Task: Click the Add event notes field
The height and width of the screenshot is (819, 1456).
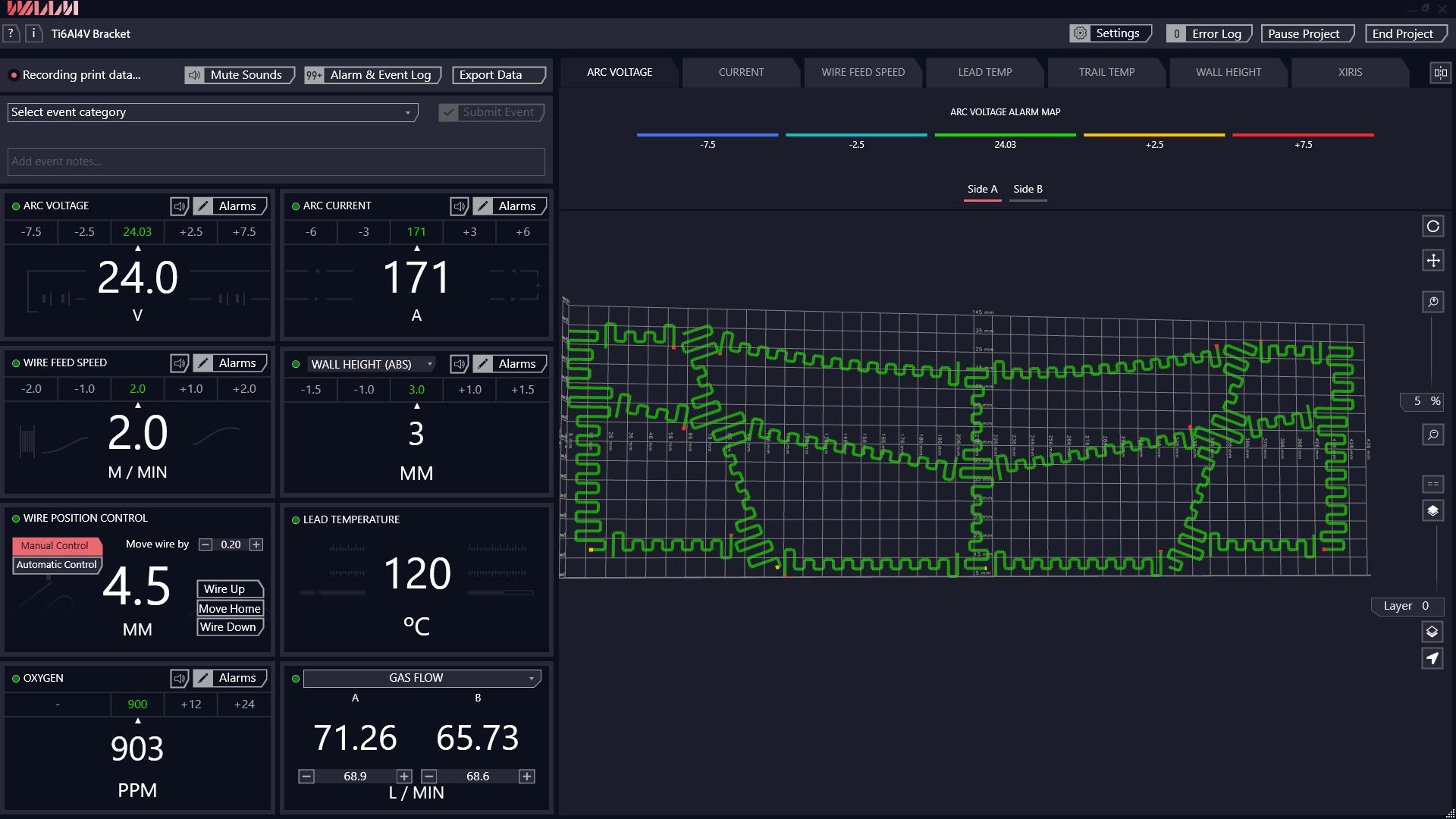Action: (x=276, y=162)
